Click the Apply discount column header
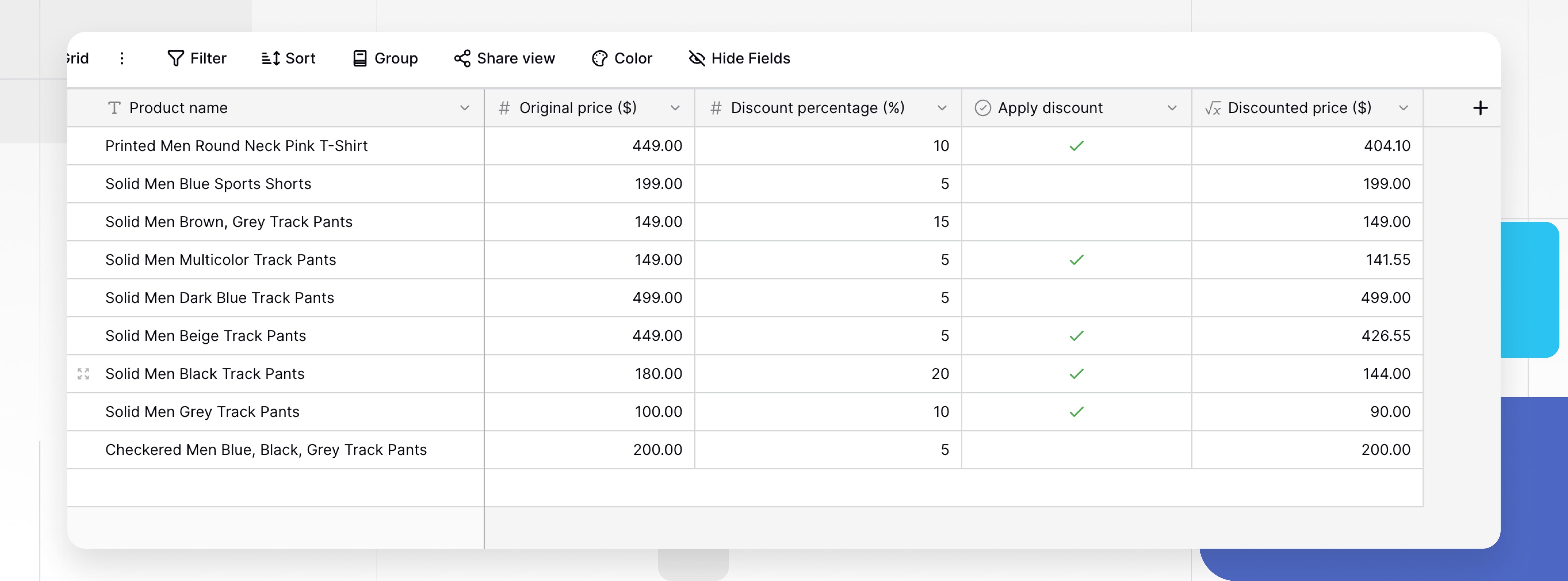 pos(1050,108)
